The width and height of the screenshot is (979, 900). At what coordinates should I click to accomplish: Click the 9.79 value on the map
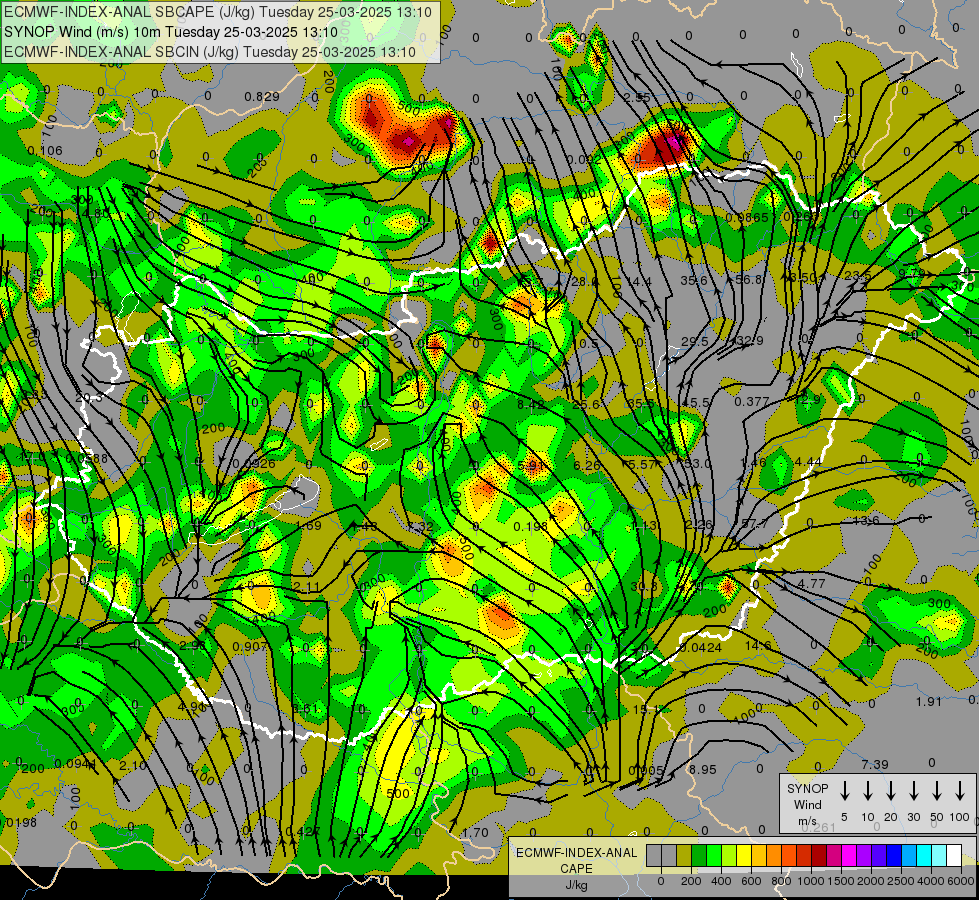click(912, 272)
